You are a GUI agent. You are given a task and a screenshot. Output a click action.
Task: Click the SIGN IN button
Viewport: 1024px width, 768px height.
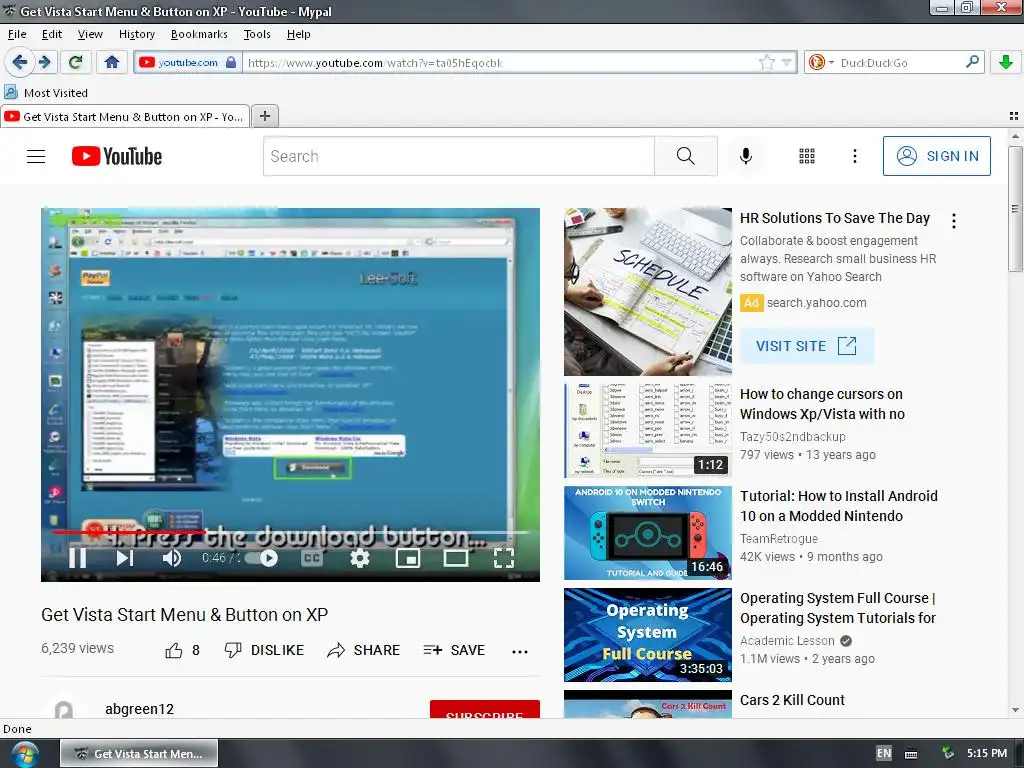point(936,156)
